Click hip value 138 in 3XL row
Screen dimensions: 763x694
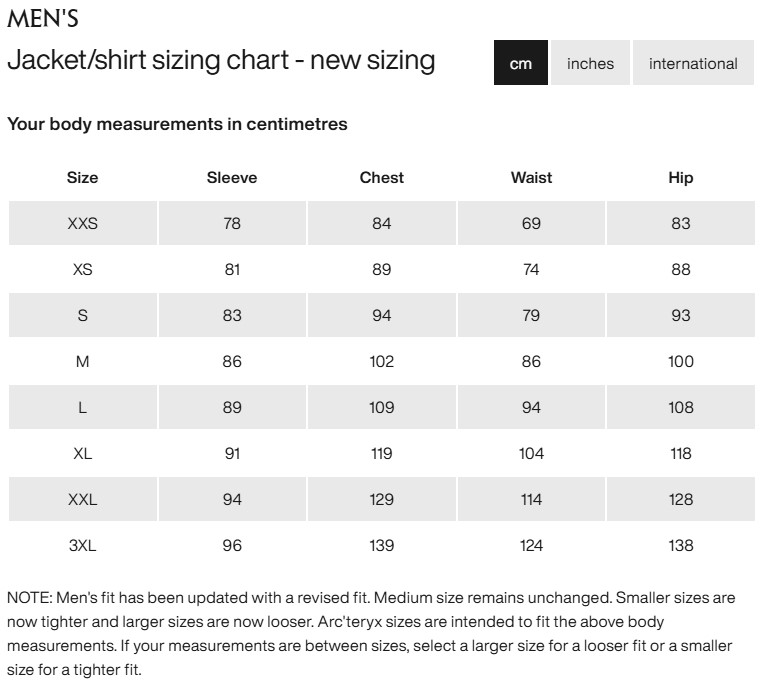pos(681,546)
